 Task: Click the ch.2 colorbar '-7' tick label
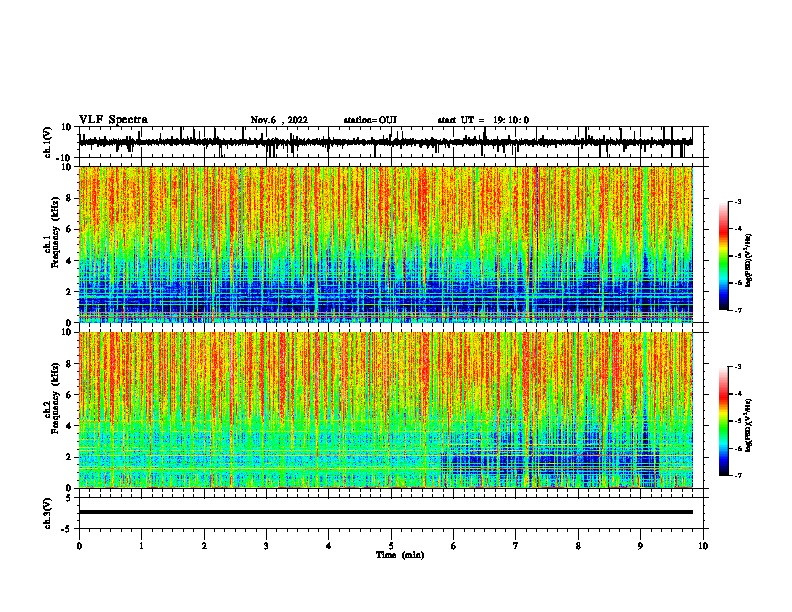[737, 475]
